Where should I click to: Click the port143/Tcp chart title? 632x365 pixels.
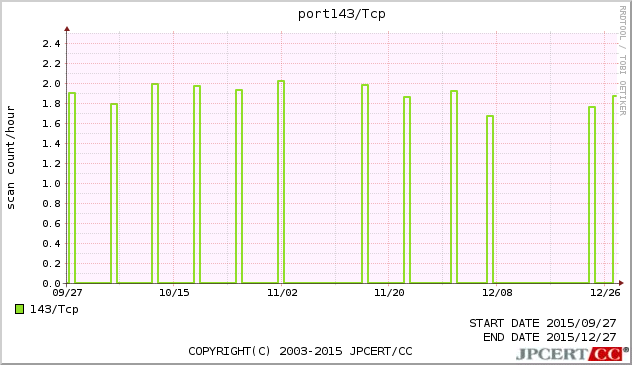point(342,14)
